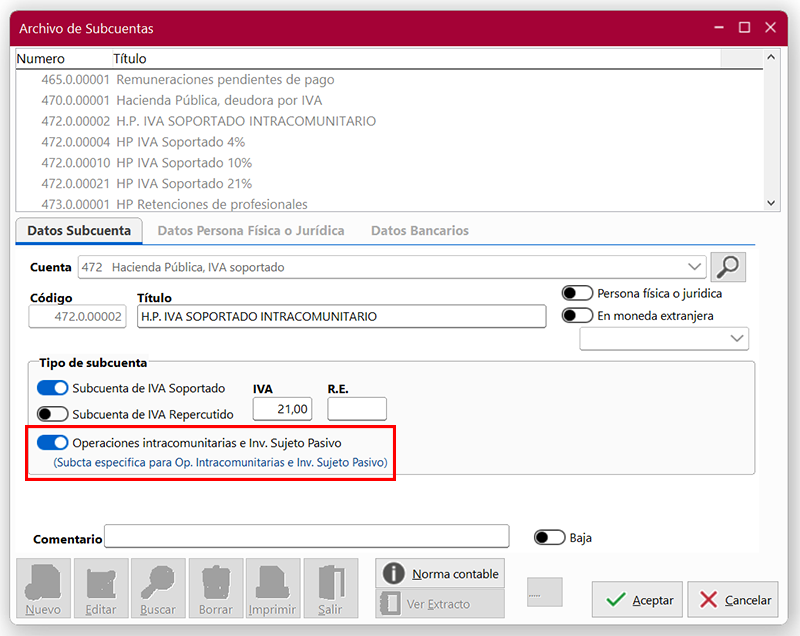Image resolution: width=800 pixels, height=636 pixels.
Task: Click the Imprimir printer icon button
Action: (272, 588)
